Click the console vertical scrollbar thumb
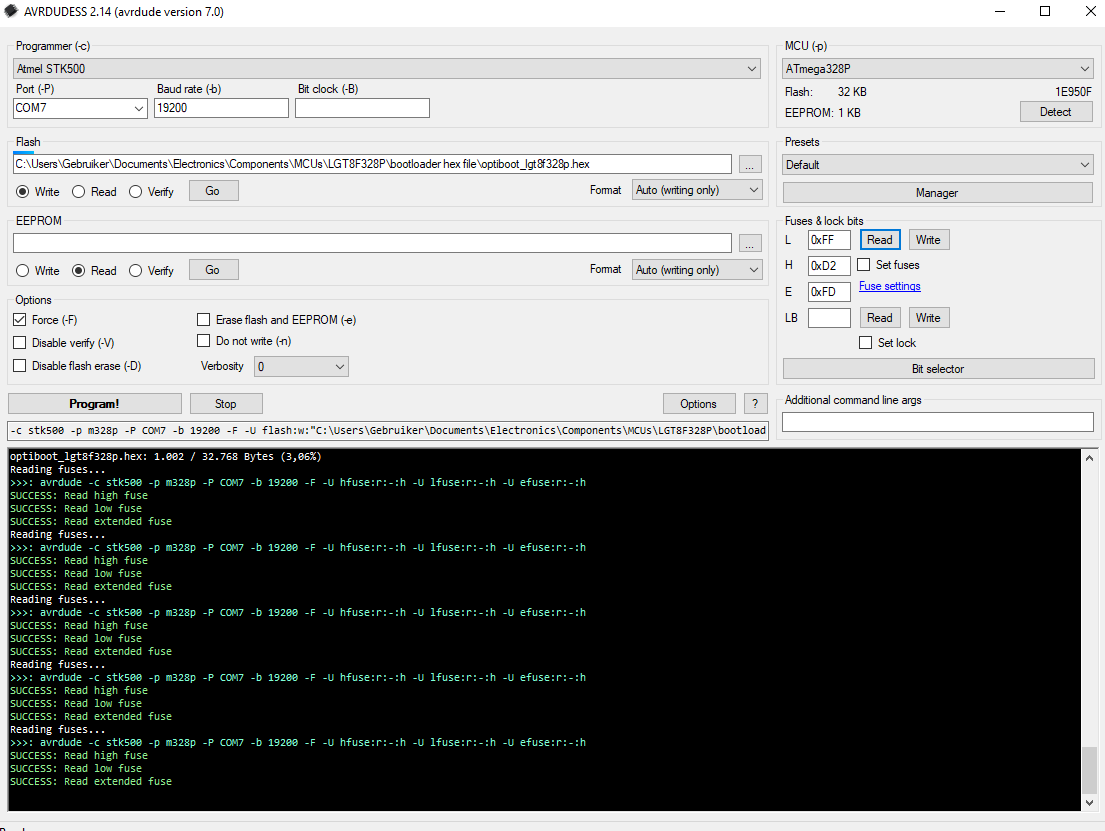The height and width of the screenshot is (831, 1105). (1089, 768)
